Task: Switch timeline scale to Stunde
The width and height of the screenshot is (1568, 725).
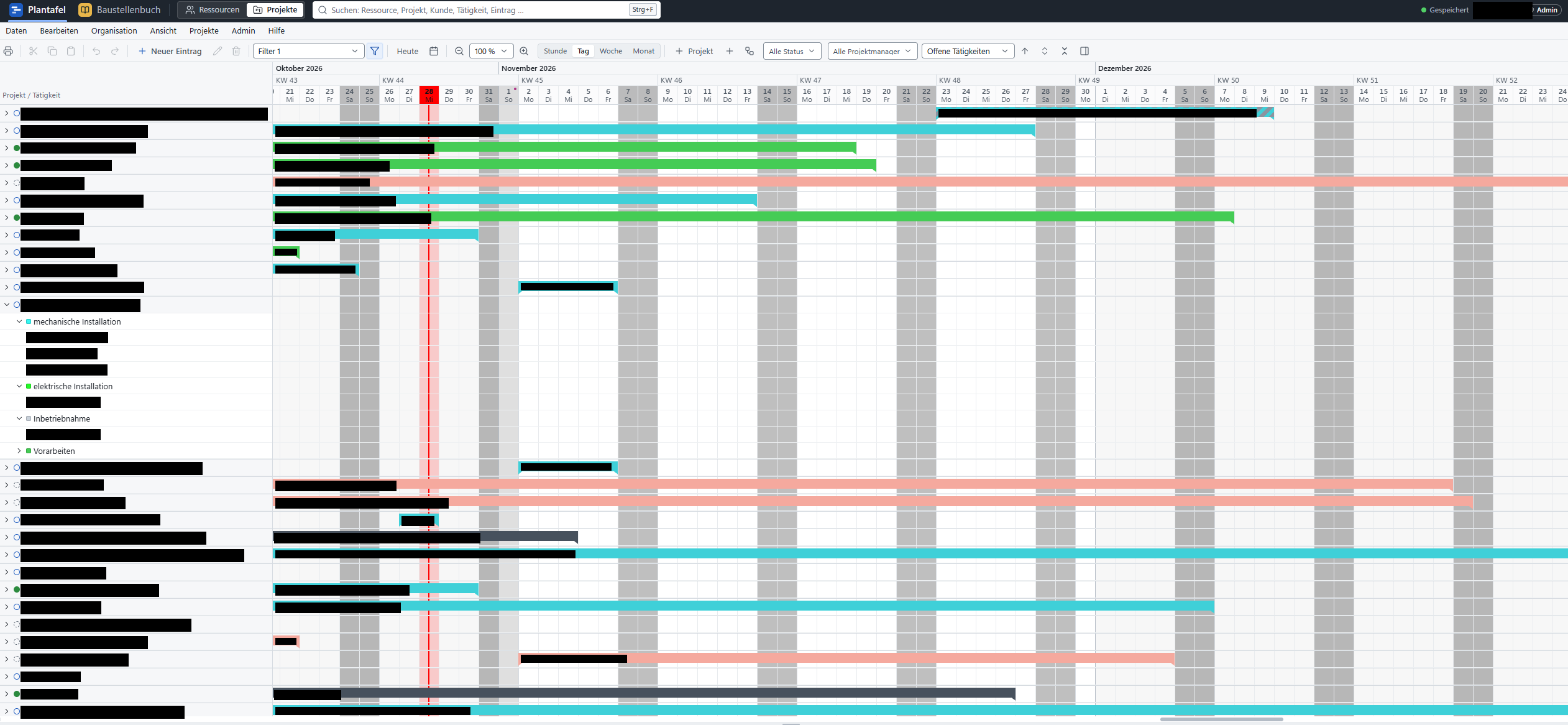Action: (x=555, y=51)
